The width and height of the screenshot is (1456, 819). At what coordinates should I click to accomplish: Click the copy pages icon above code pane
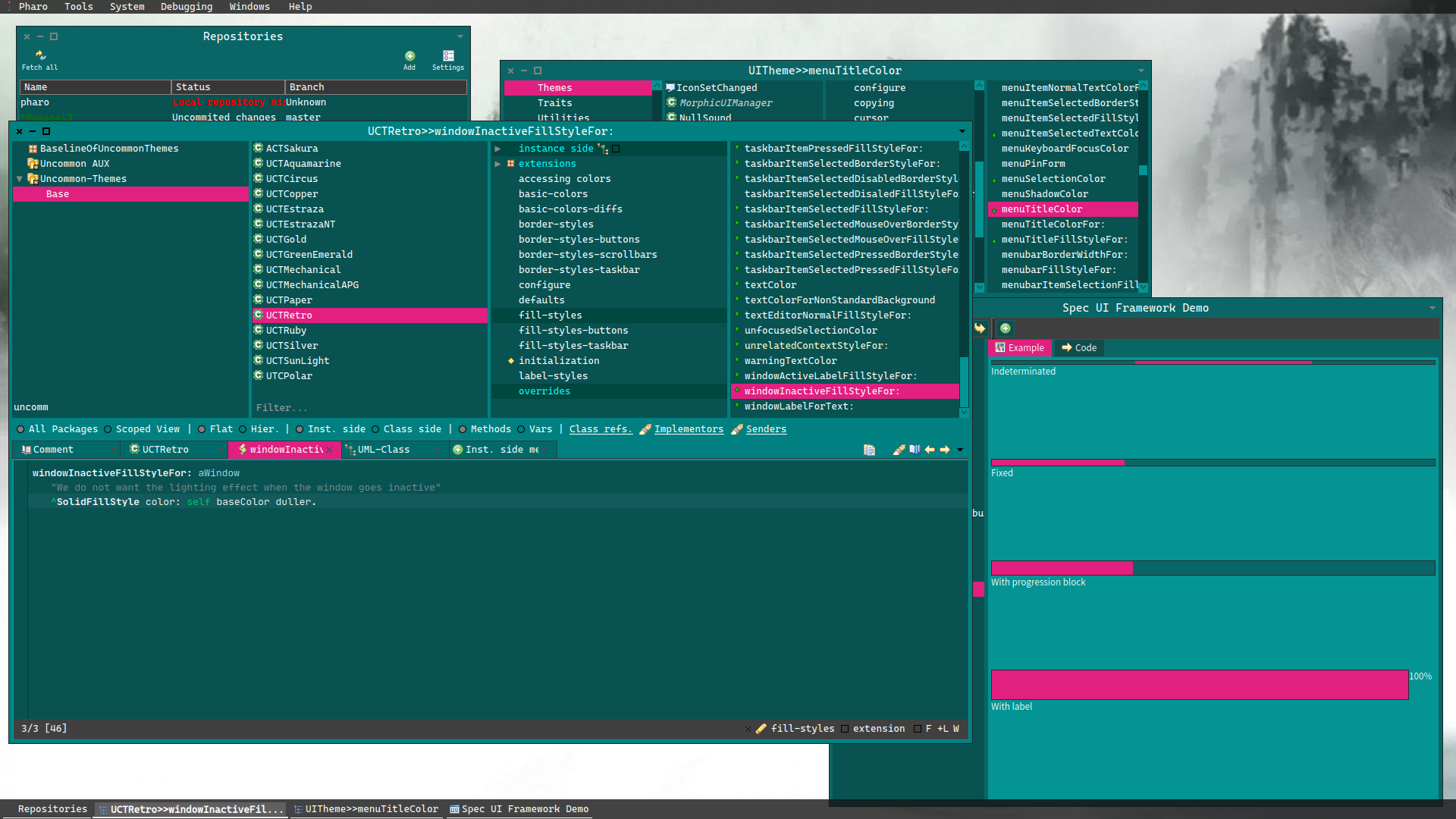(869, 450)
